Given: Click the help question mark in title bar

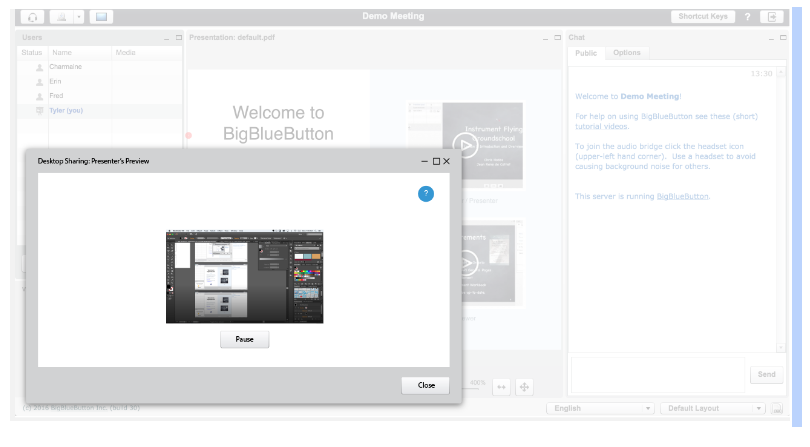Looking at the screenshot, I should (x=747, y=17).
